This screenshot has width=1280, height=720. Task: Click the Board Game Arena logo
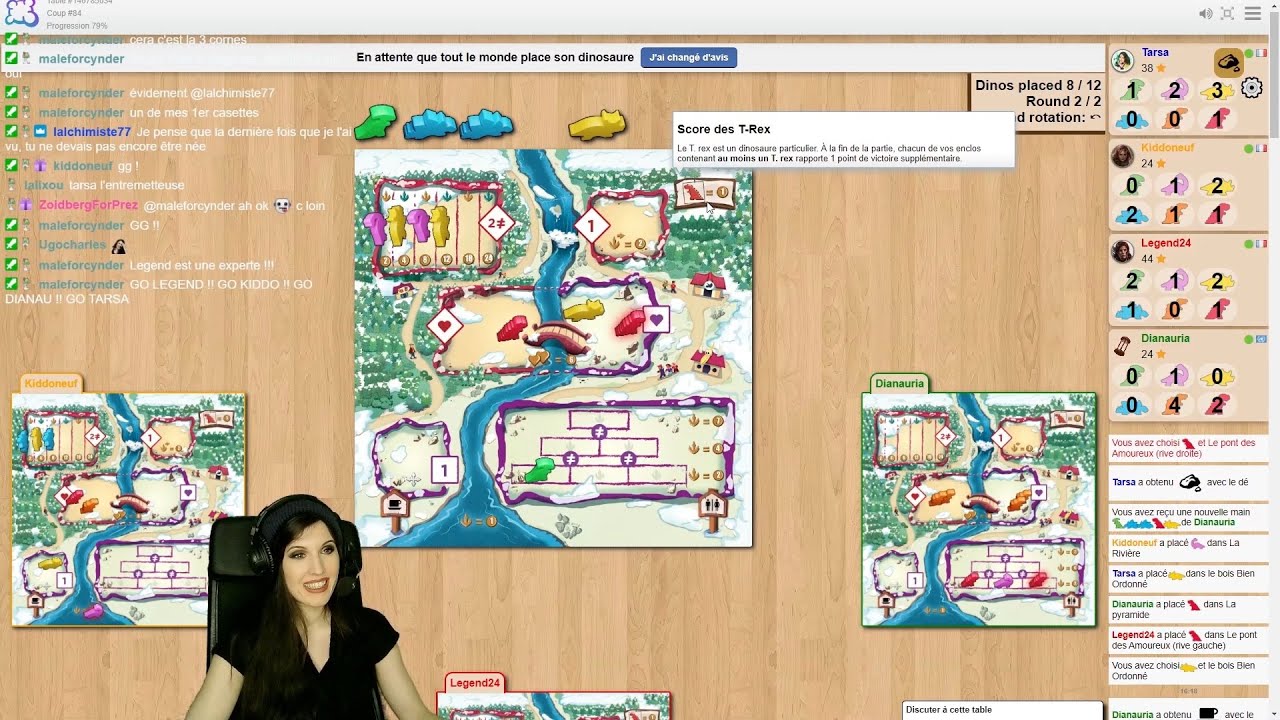tap(21, 14)
